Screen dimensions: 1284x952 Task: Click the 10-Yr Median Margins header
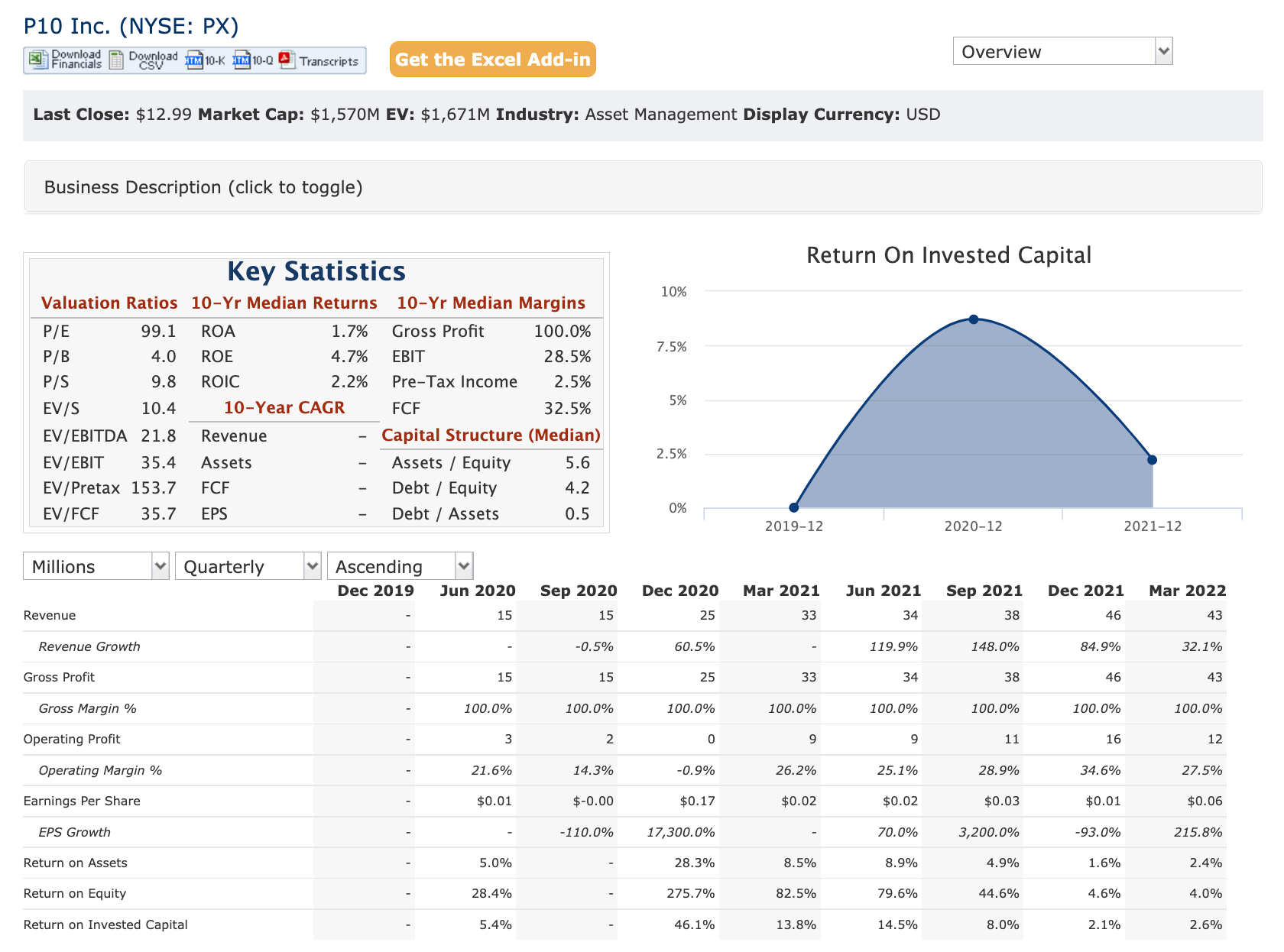pos(491,303)
